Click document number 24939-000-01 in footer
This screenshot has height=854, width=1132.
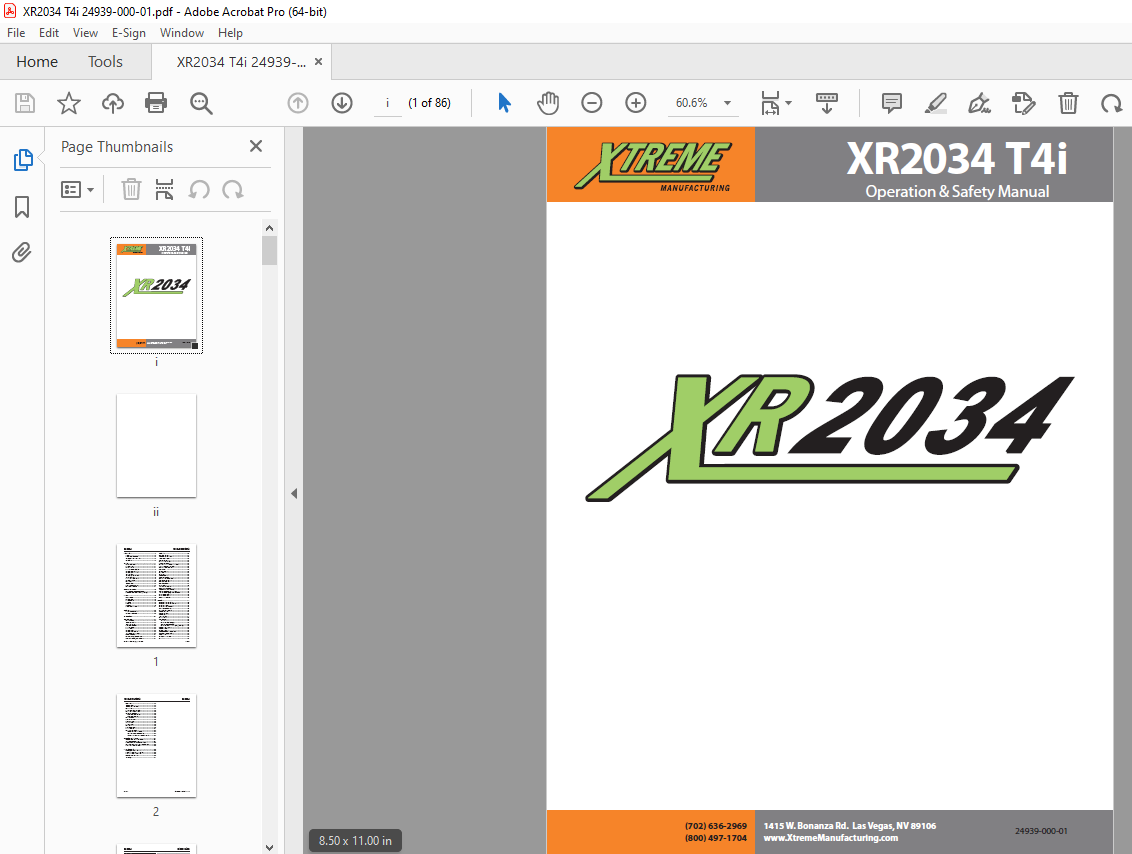[x=1041, y=831]
